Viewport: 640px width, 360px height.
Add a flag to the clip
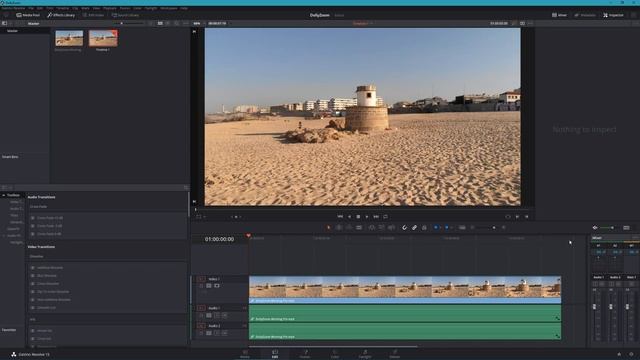(x=436, y=227)
